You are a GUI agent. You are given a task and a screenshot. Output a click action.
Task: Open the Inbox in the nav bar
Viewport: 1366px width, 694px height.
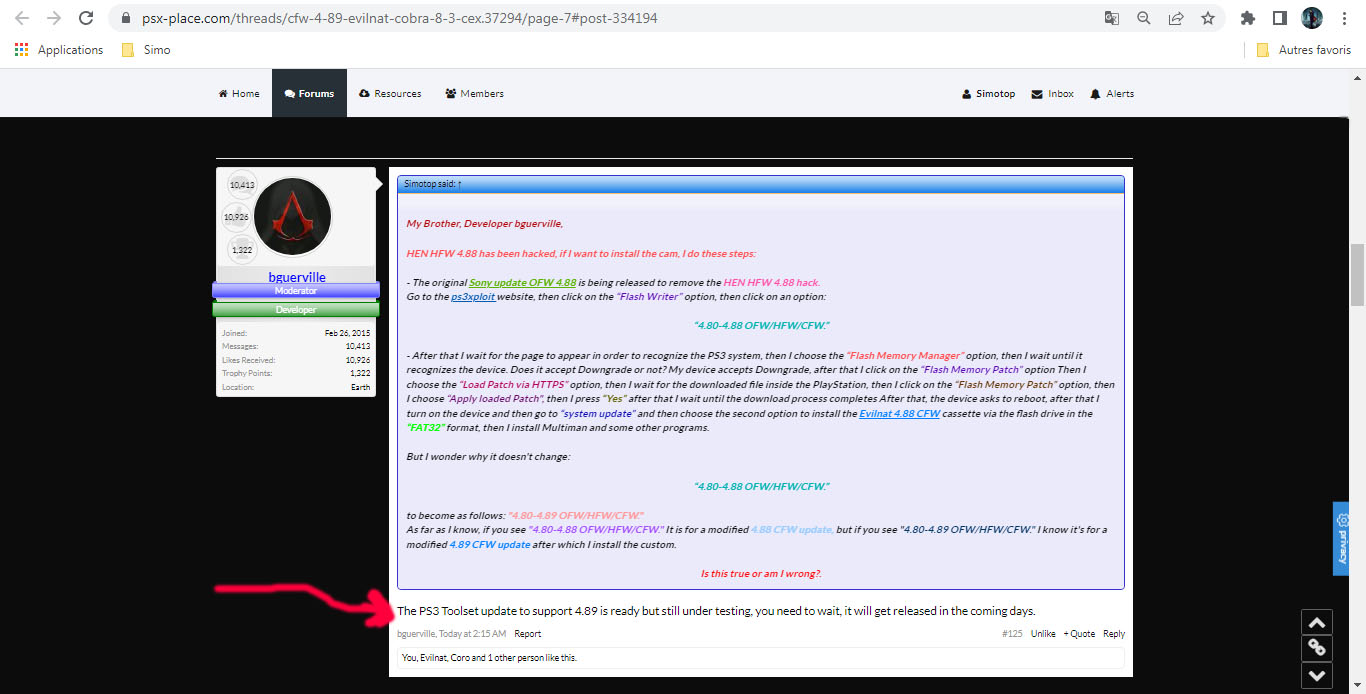(1052, 94)
